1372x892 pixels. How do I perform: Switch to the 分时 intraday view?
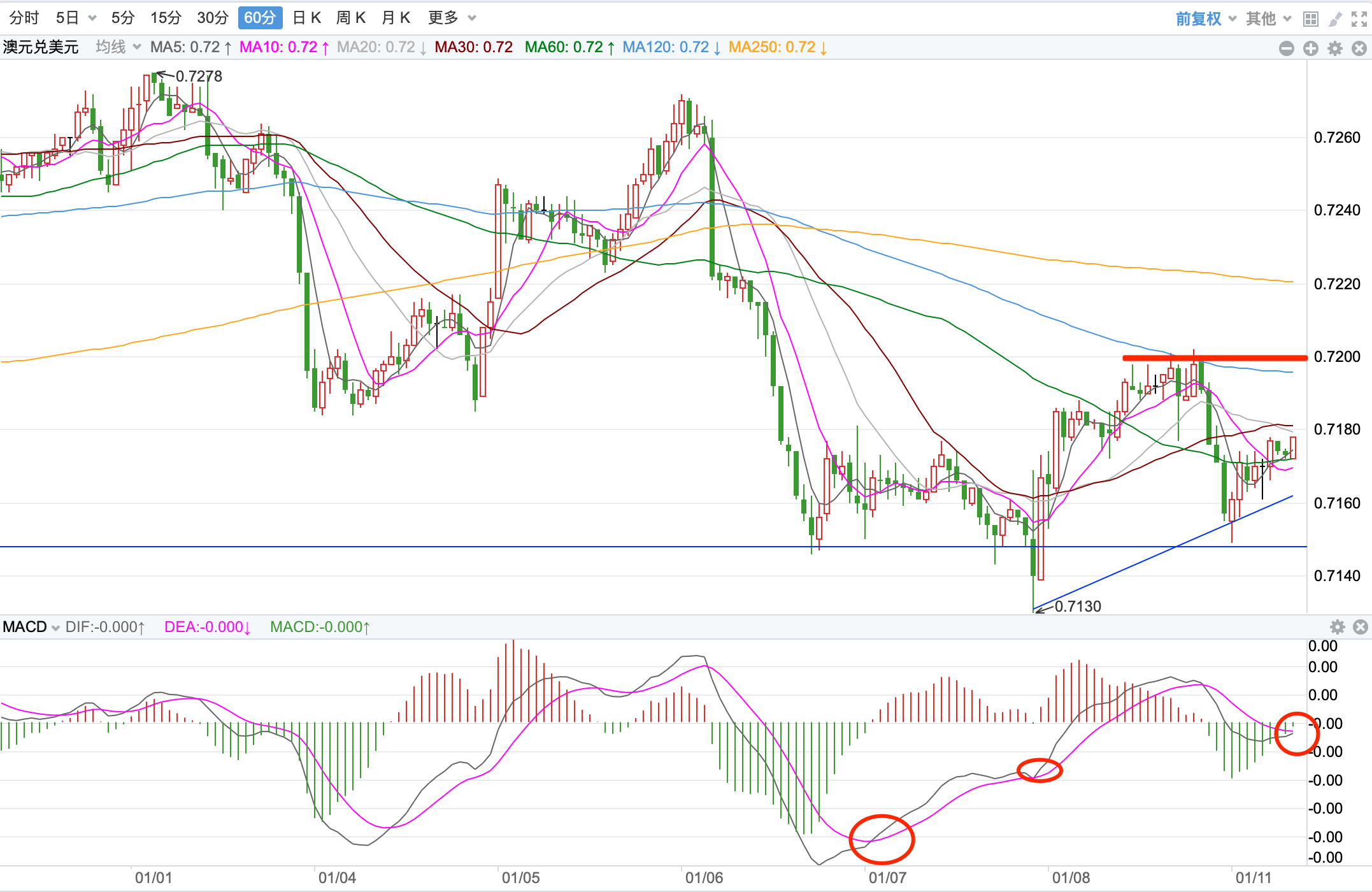24,18
